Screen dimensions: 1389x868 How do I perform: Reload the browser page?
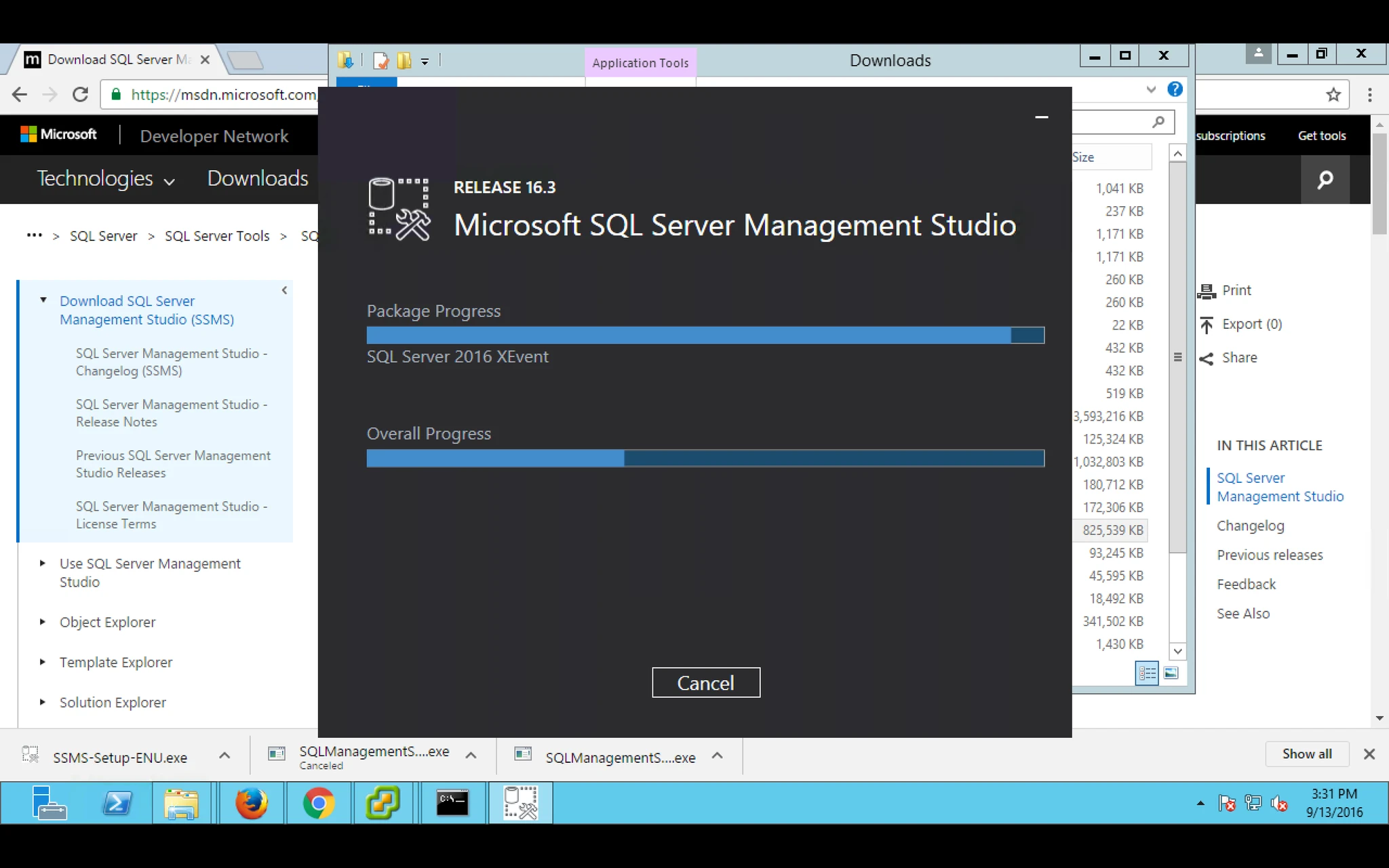click(80, 94)
